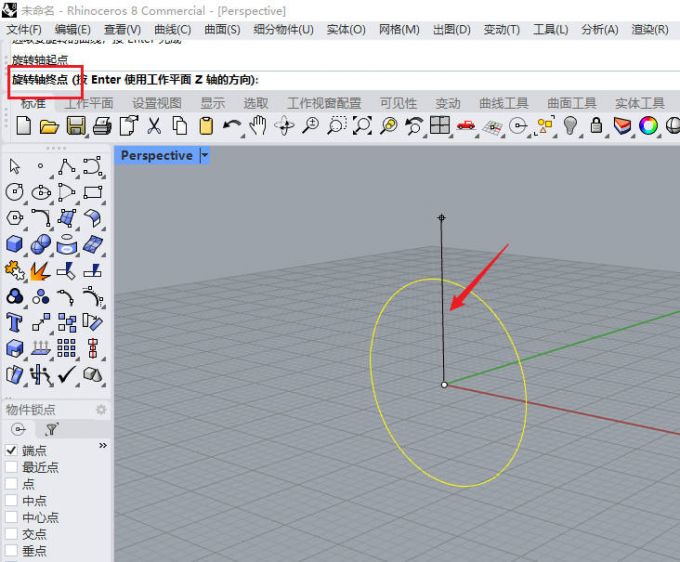Click the Undo view change icon
680x562 pixels.
pyautogui.click(x=414, y=126)
